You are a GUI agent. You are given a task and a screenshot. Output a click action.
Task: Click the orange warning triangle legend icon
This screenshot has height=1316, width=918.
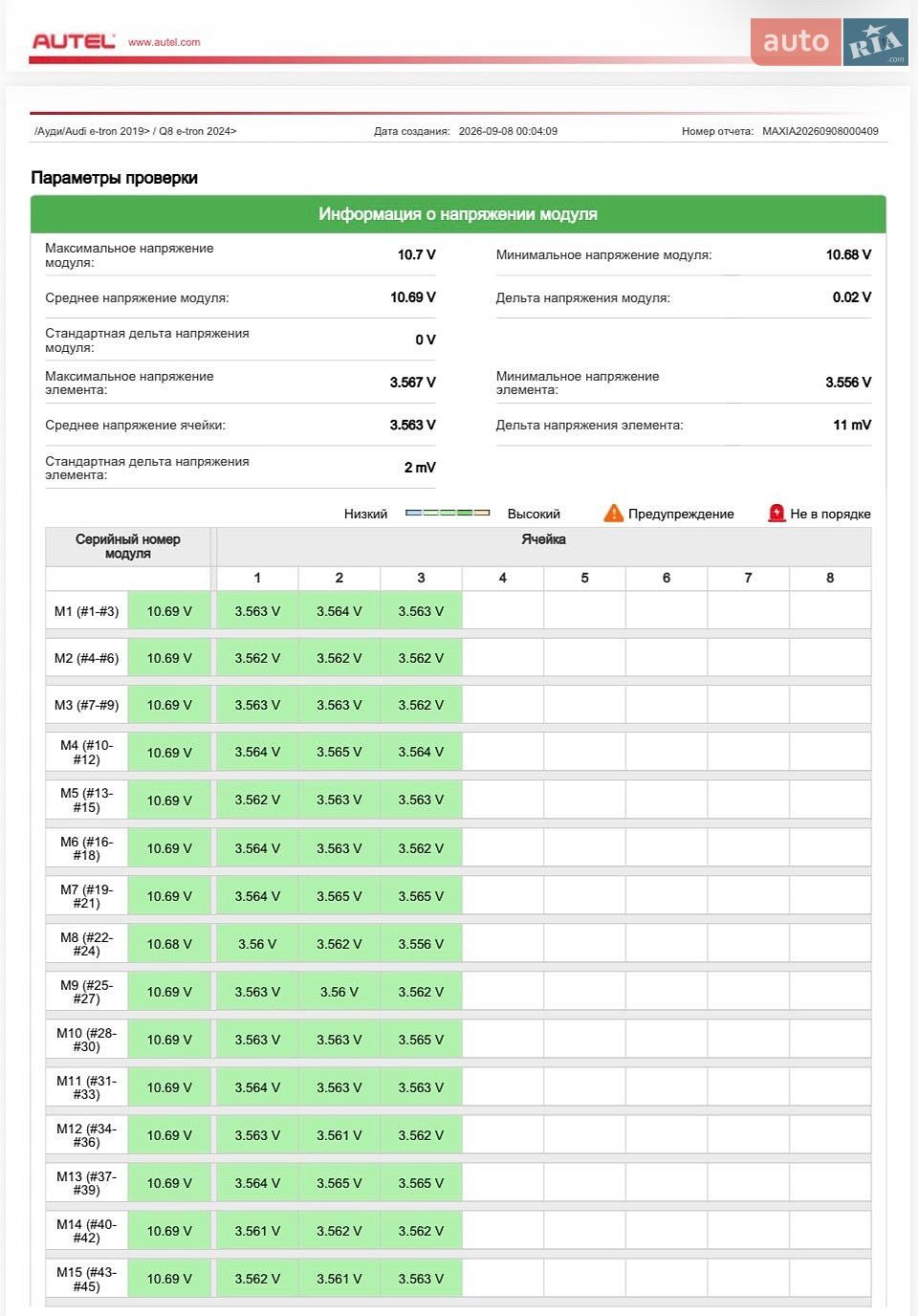613,514
